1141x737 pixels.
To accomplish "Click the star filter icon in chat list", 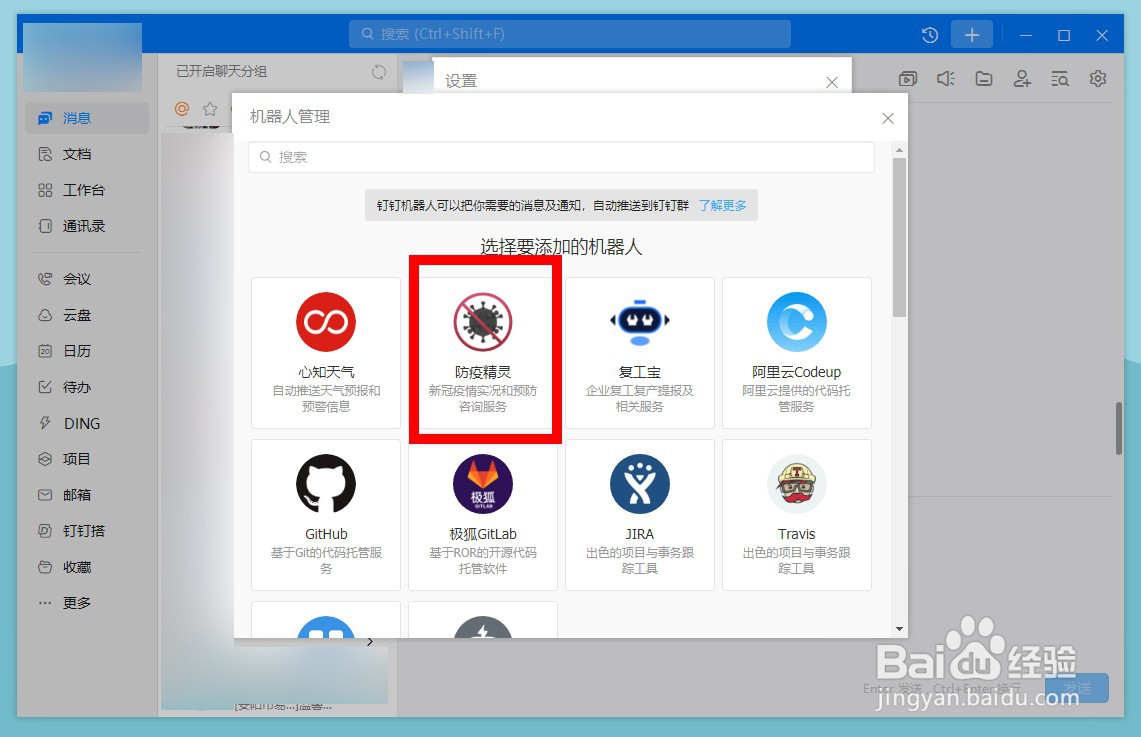I will (210, 109).
